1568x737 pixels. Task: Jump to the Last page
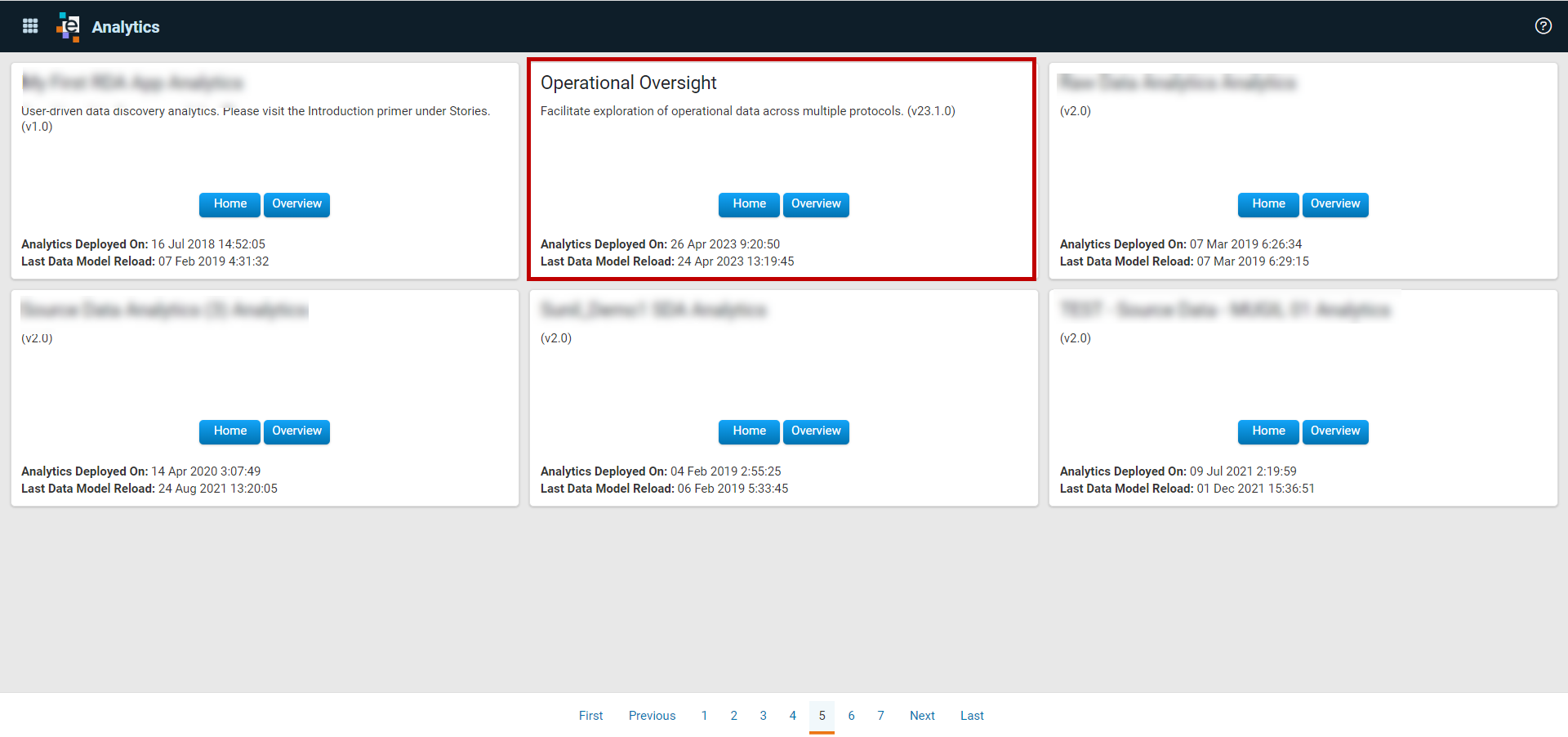tap(972, 716)
